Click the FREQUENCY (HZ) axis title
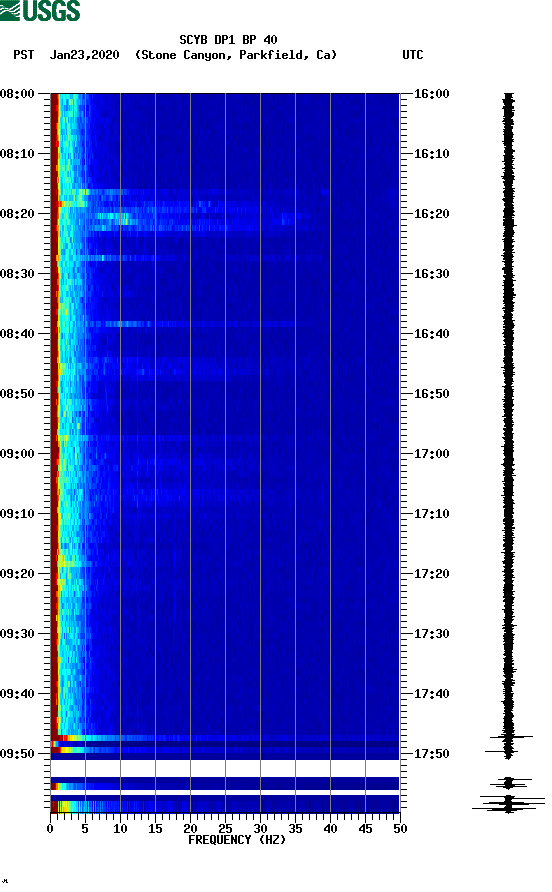Viewport: 552px width, 892px height. [x=237, y=840]
